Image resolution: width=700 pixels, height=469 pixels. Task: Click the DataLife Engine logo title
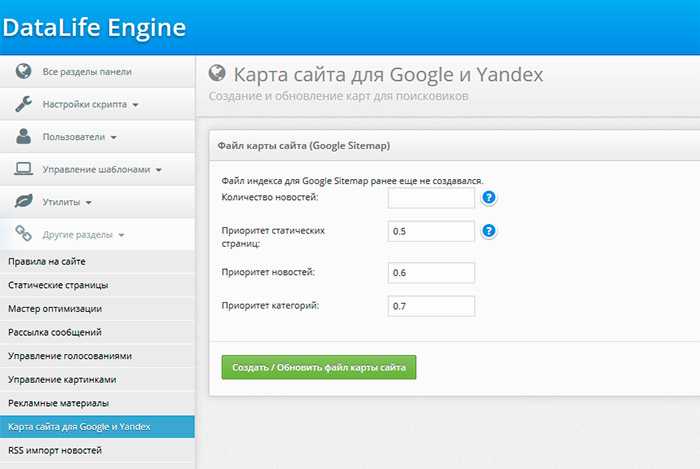click(x=94, y=28)
